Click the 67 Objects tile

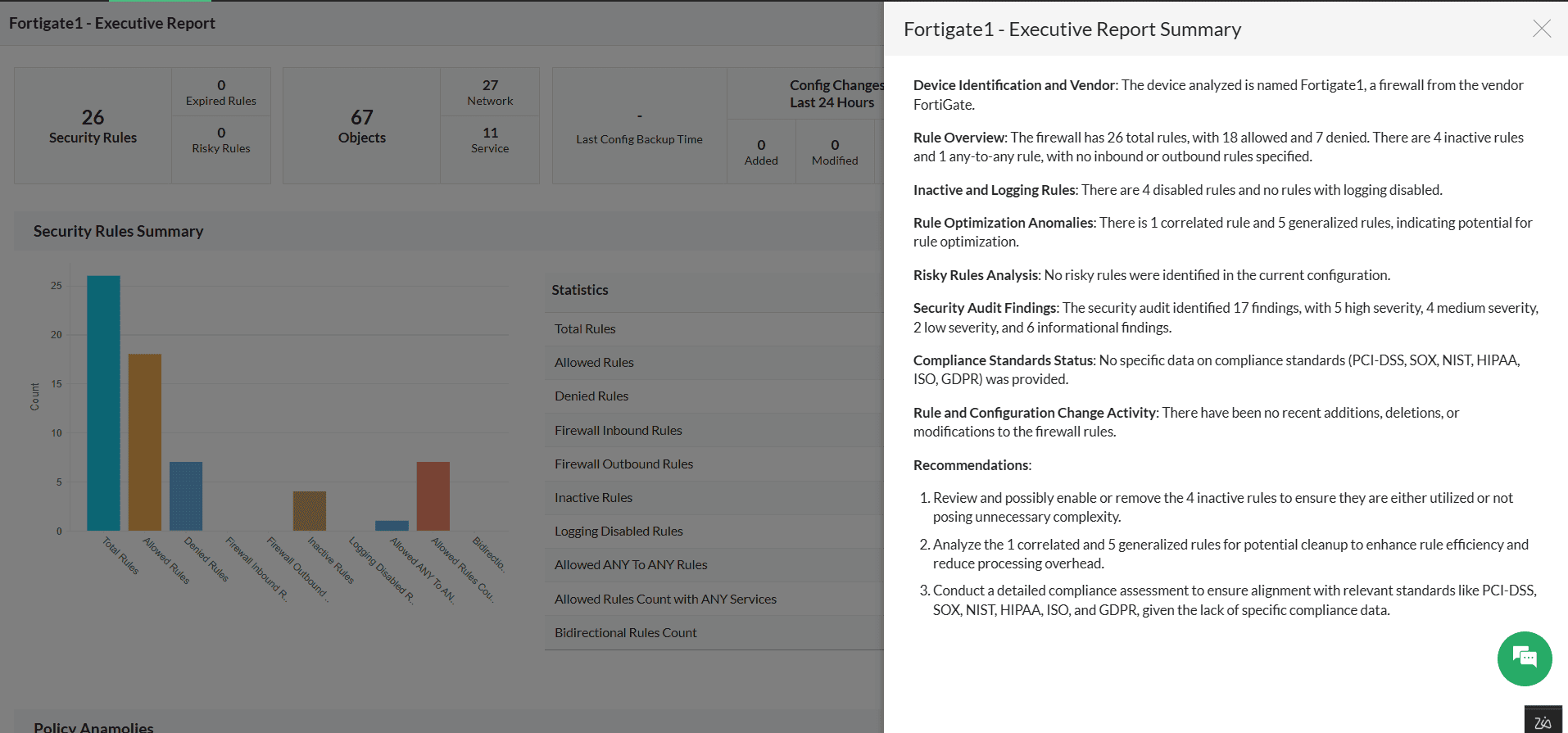(x=361, y=126)
